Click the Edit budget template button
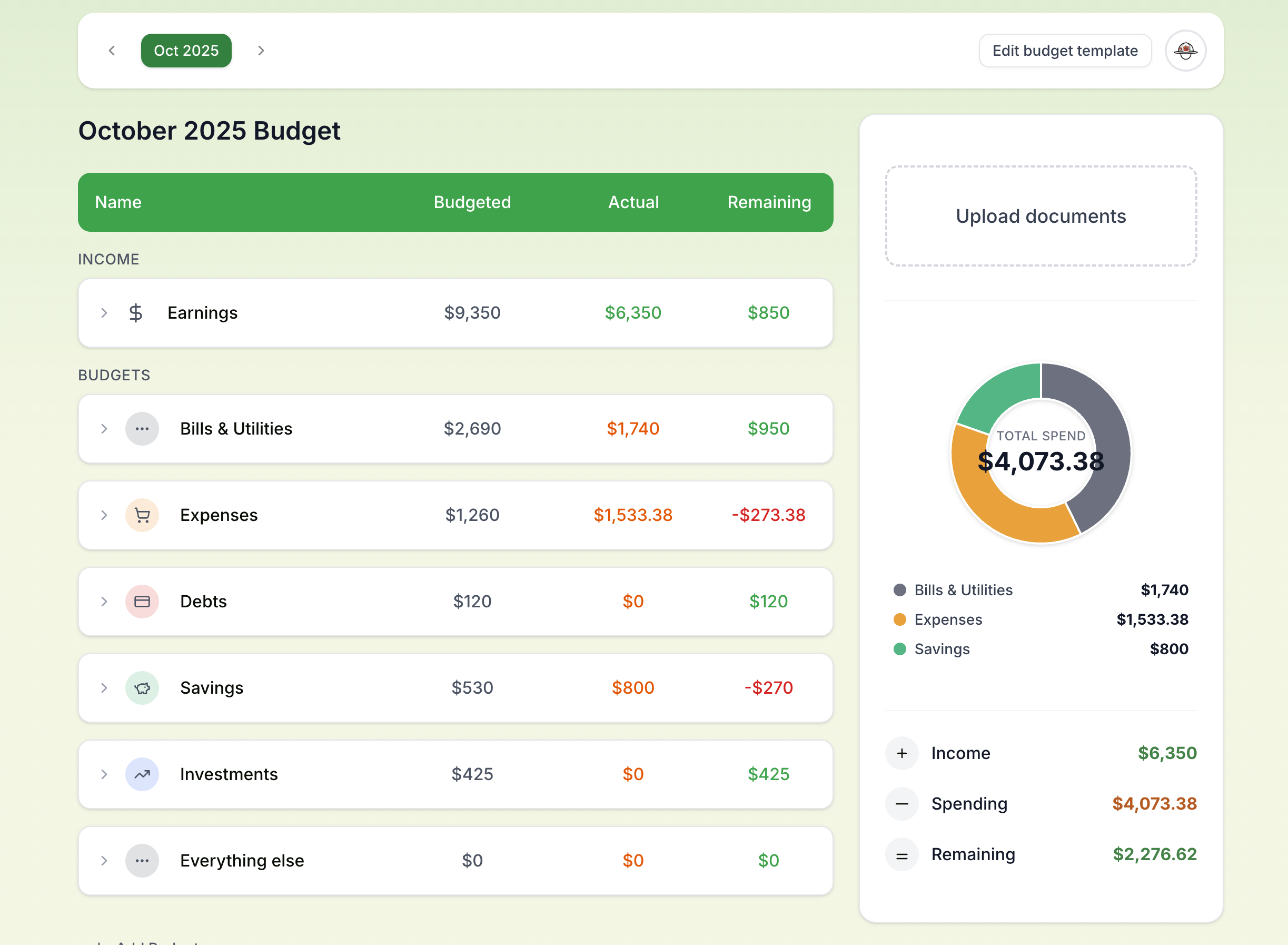 [1065, 51]
